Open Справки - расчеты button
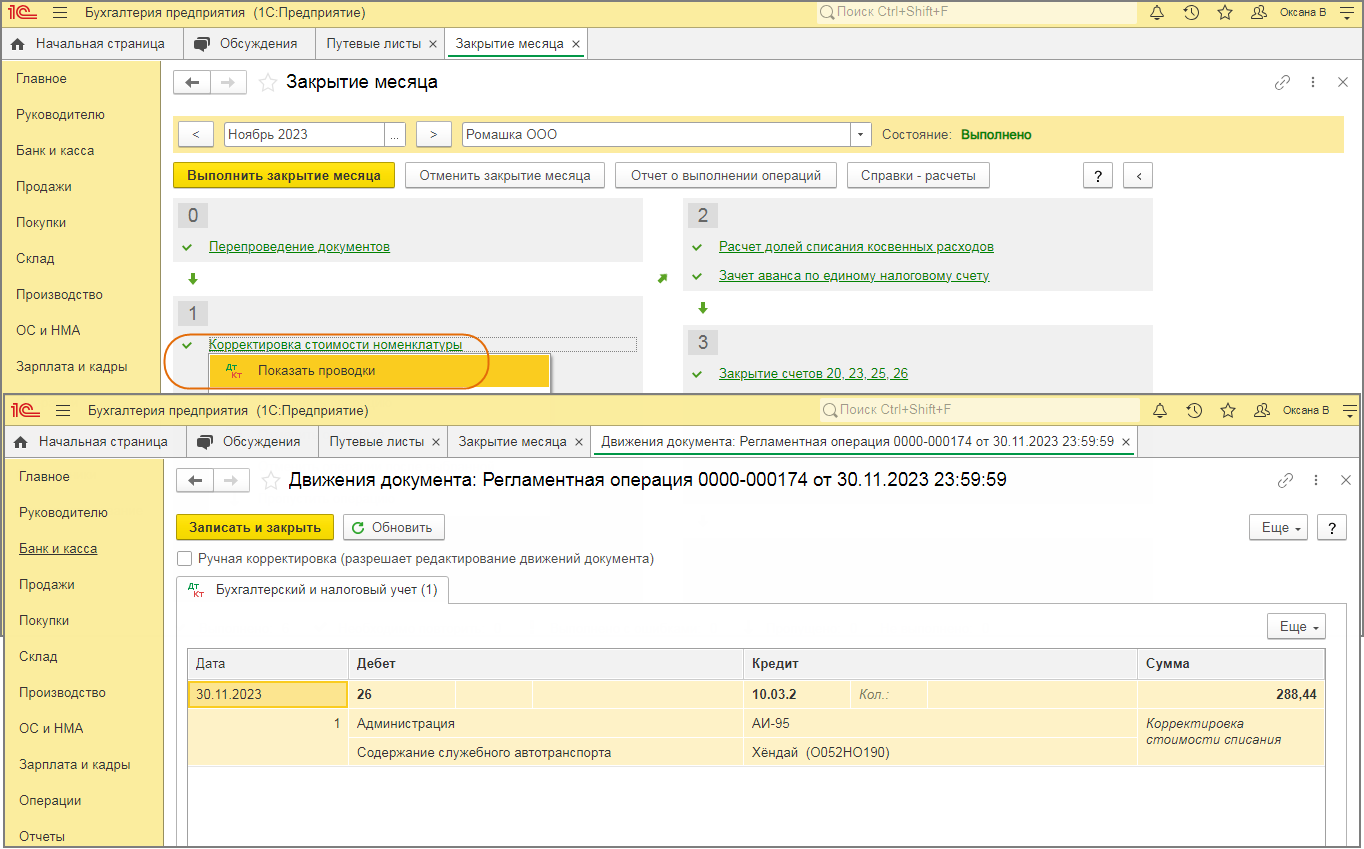This screenshot has width=1364, height=849. click(x=918, y=175)
